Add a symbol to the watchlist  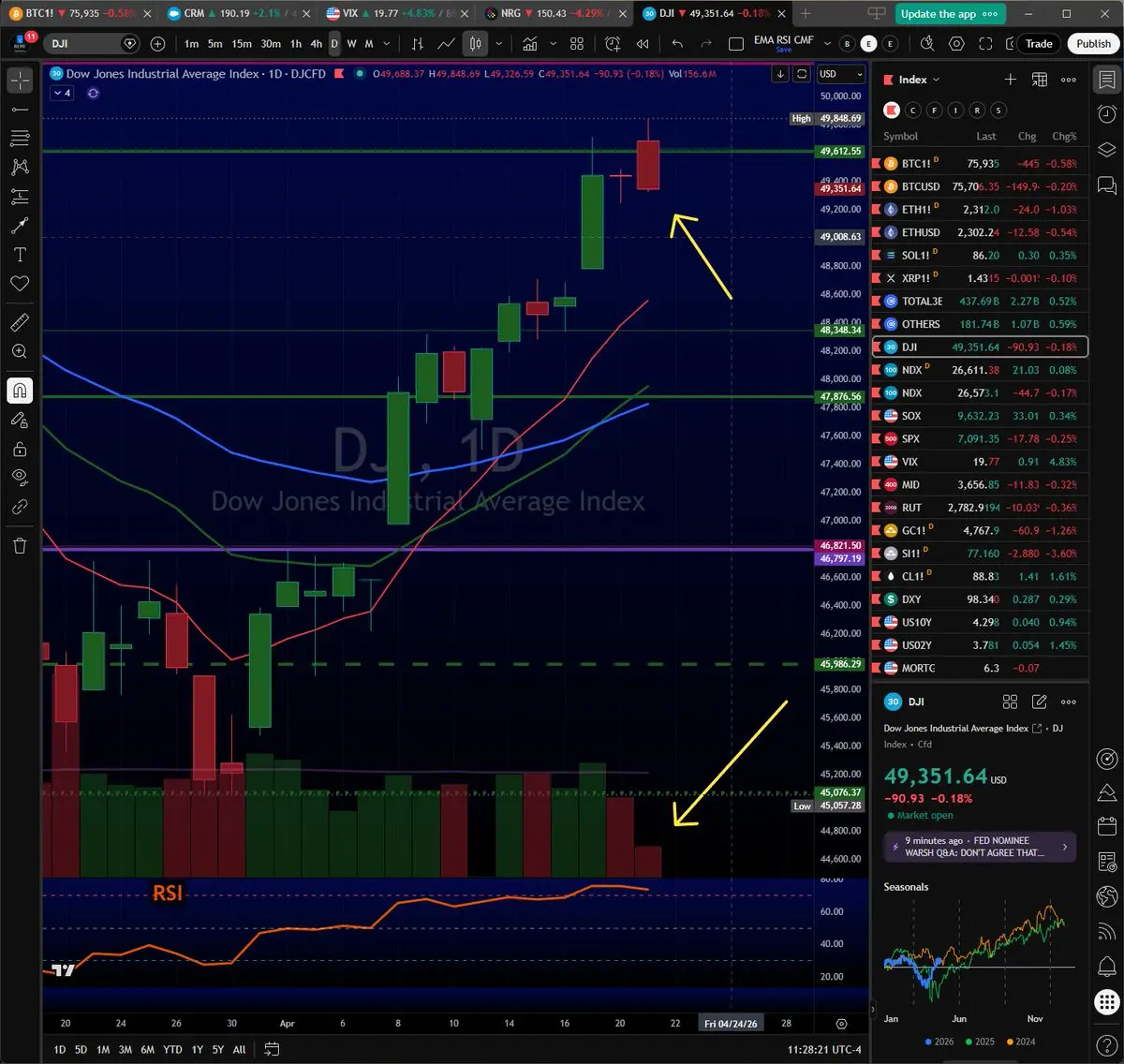pos(1010,80)
